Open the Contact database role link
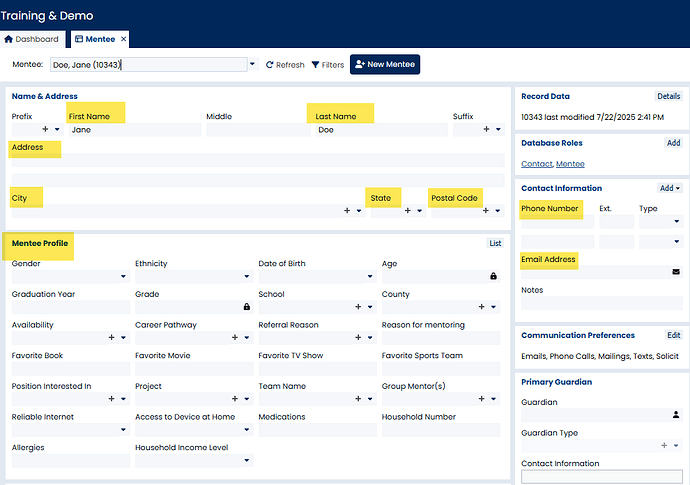This screenshot has width=690, height=485. click(536, 164)
